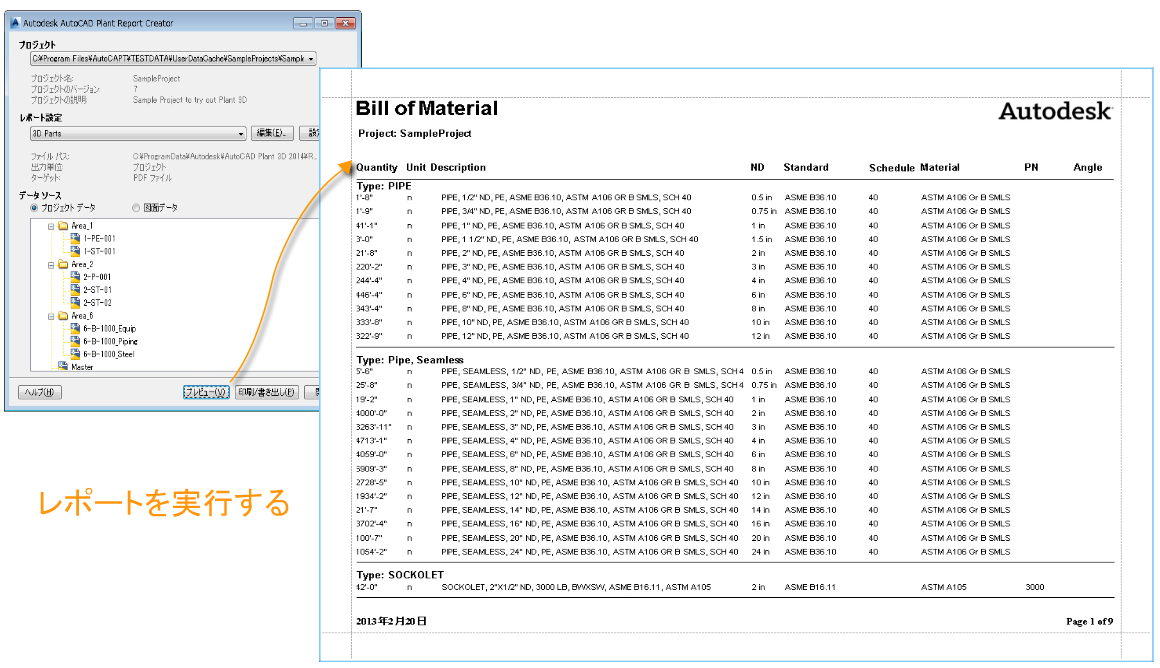Click the 印刷/書き出し(P) button

click(x=266, y=392)
